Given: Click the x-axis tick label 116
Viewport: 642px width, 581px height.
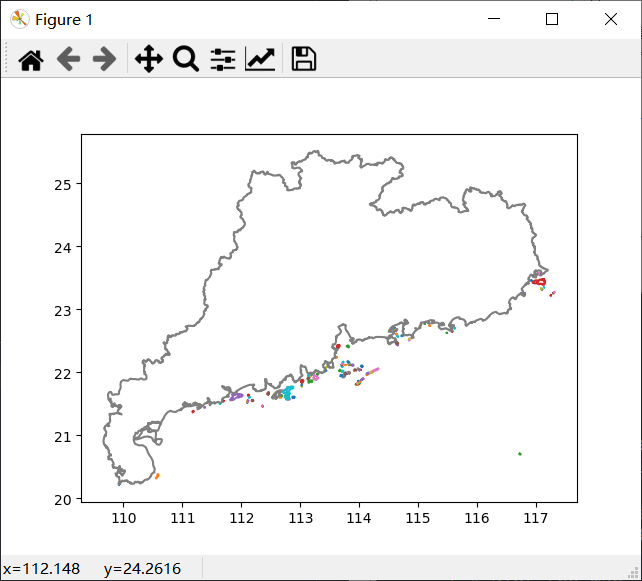Looking at the screenshot, I should click(x=477, y=518).
